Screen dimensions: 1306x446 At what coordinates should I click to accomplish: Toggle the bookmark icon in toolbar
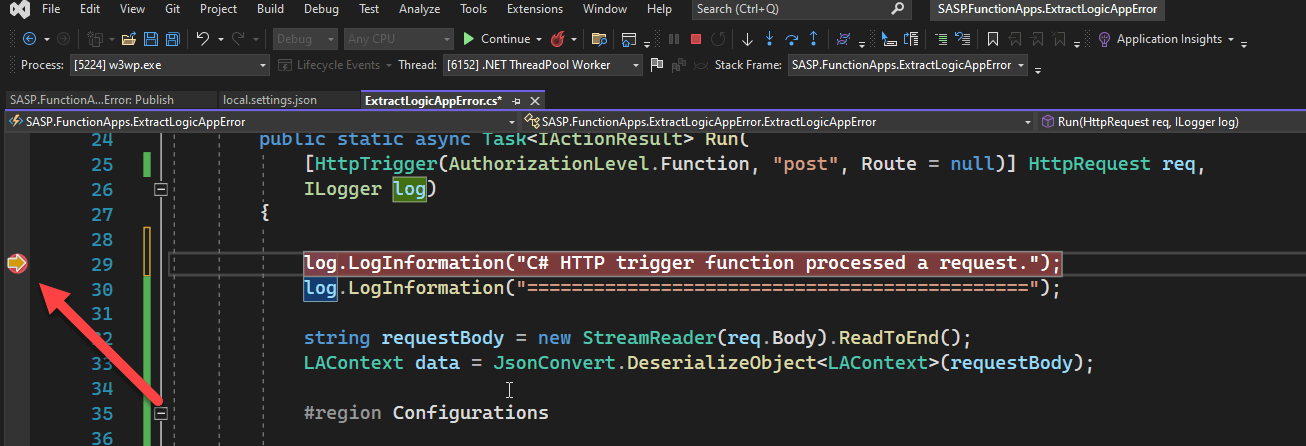pos(992,40)
